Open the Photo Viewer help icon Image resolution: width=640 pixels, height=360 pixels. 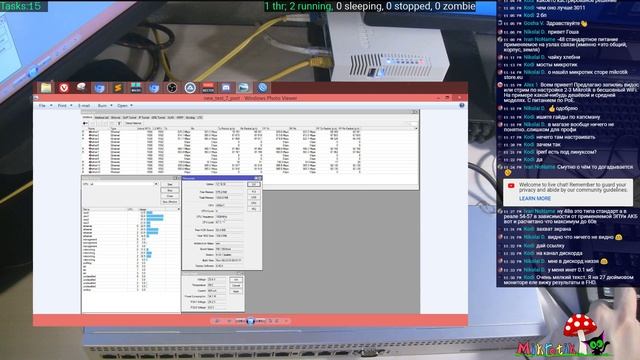[x=462, y=105]
